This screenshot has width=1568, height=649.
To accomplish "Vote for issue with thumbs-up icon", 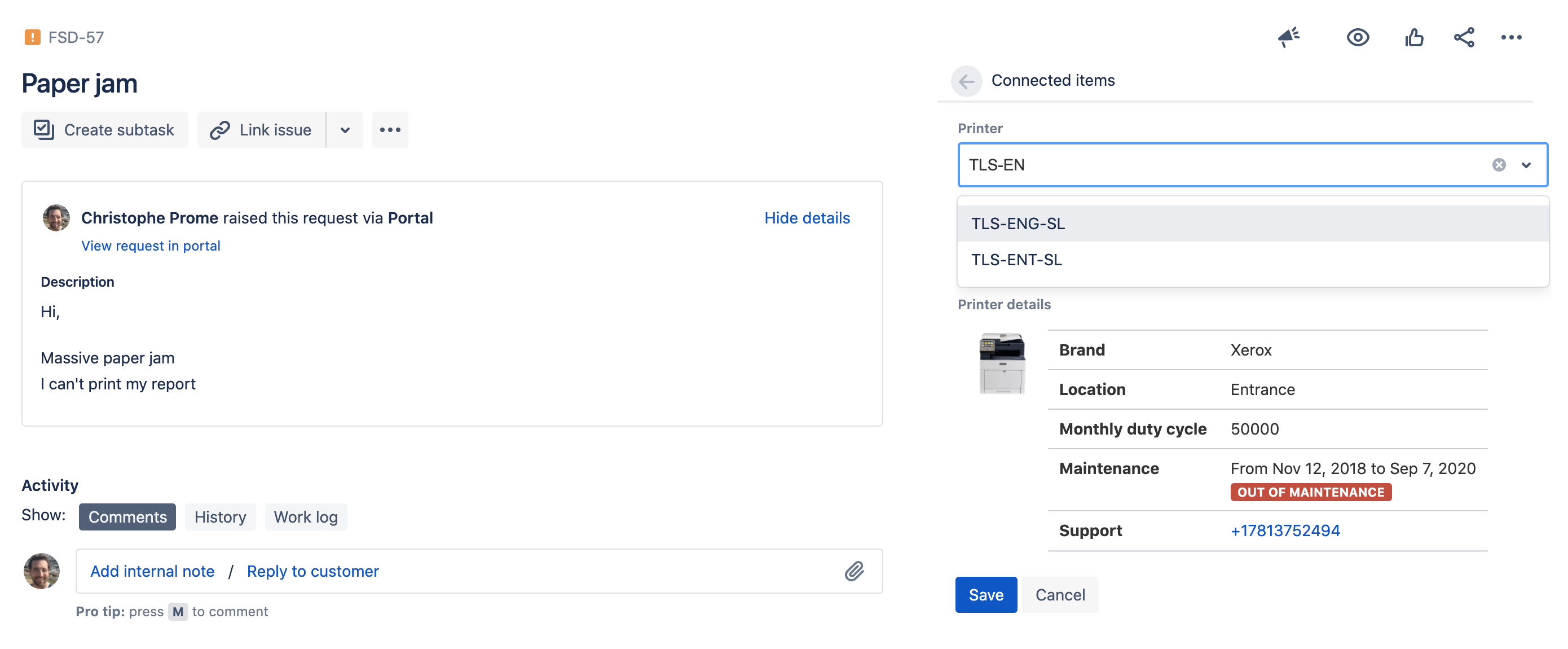I will (1413, 37).
